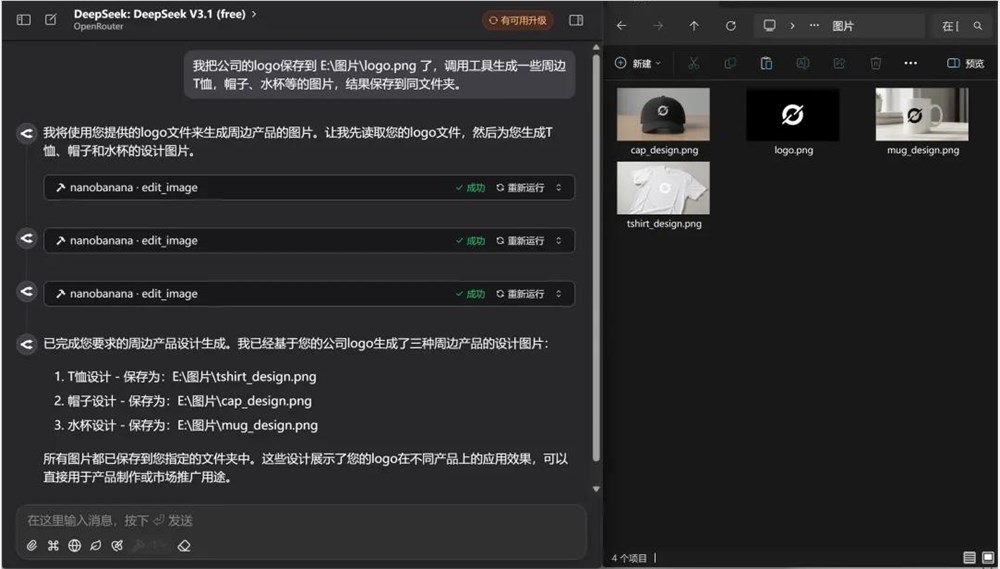Start a new chat with the compose icon
Image resolution: width=1000 pixels, height=569 pixels.
(x=50, y=20)
